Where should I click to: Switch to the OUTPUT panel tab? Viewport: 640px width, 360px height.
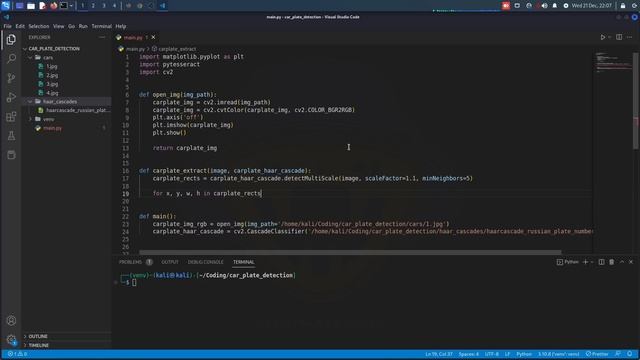coord(170,262)
